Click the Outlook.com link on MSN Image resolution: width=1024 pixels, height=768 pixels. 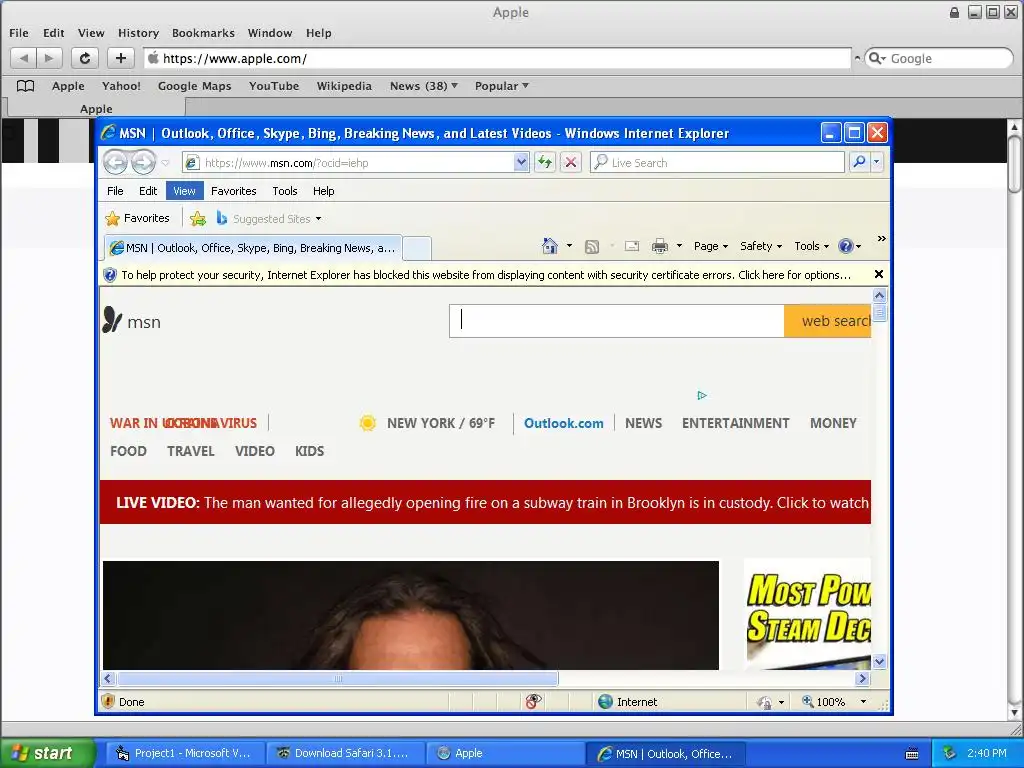tap(564, 423)
